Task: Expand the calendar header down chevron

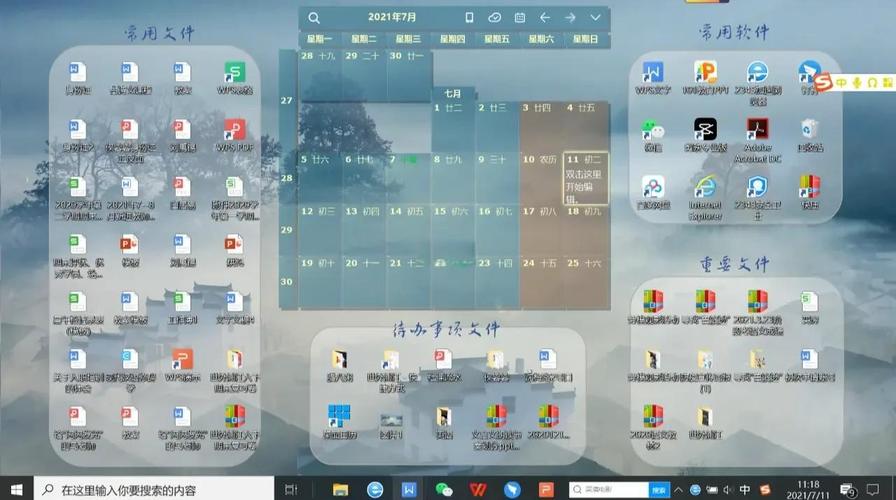Action: pos(596,18)
